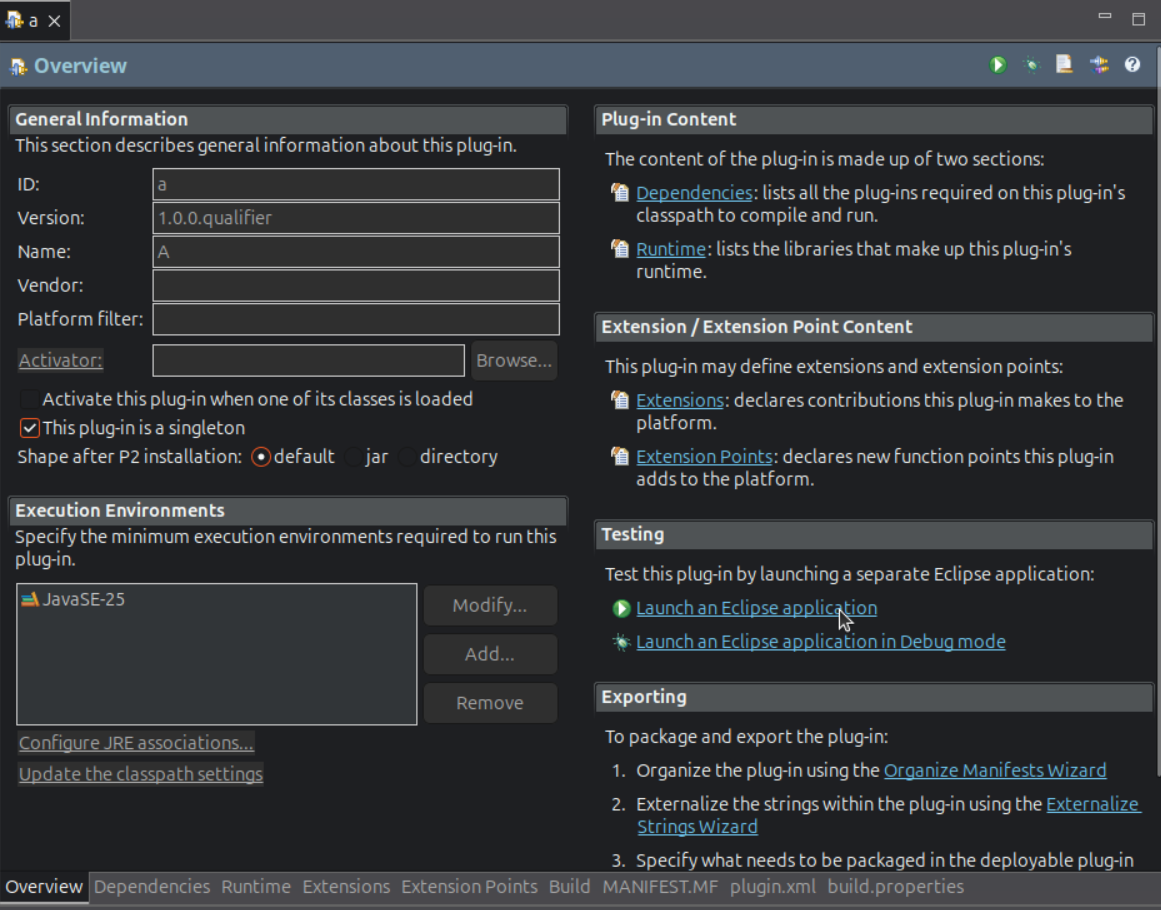Click the Overview header plug-in icon

tap(18, 67)
